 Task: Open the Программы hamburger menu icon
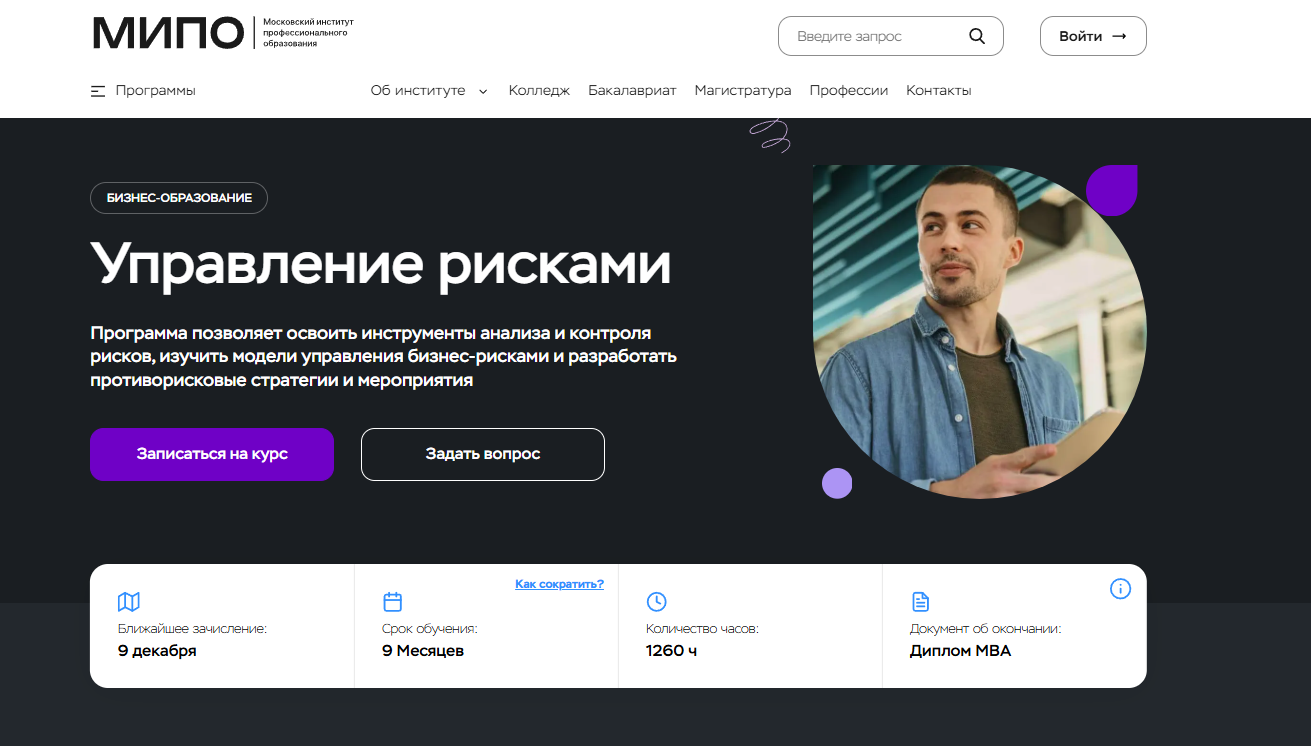(98, 91)
